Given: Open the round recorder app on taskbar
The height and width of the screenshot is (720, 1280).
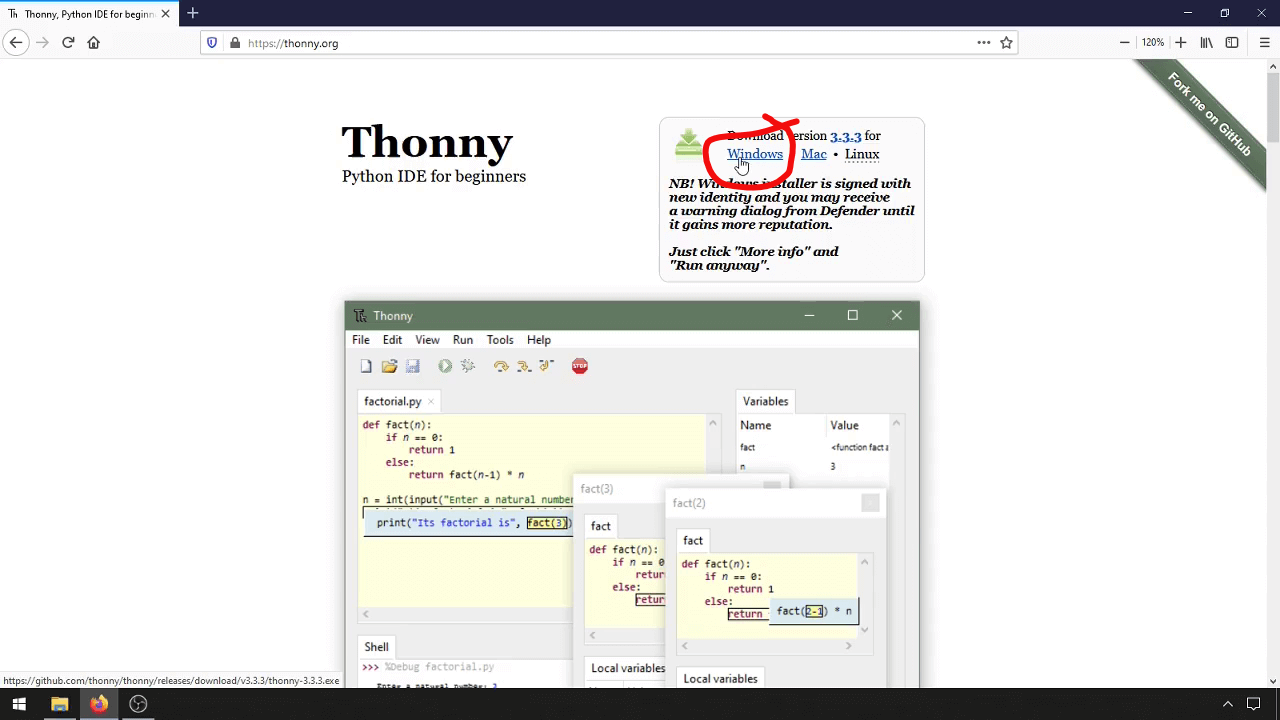Looking at the screenshot, I should [x=138, y=704].
